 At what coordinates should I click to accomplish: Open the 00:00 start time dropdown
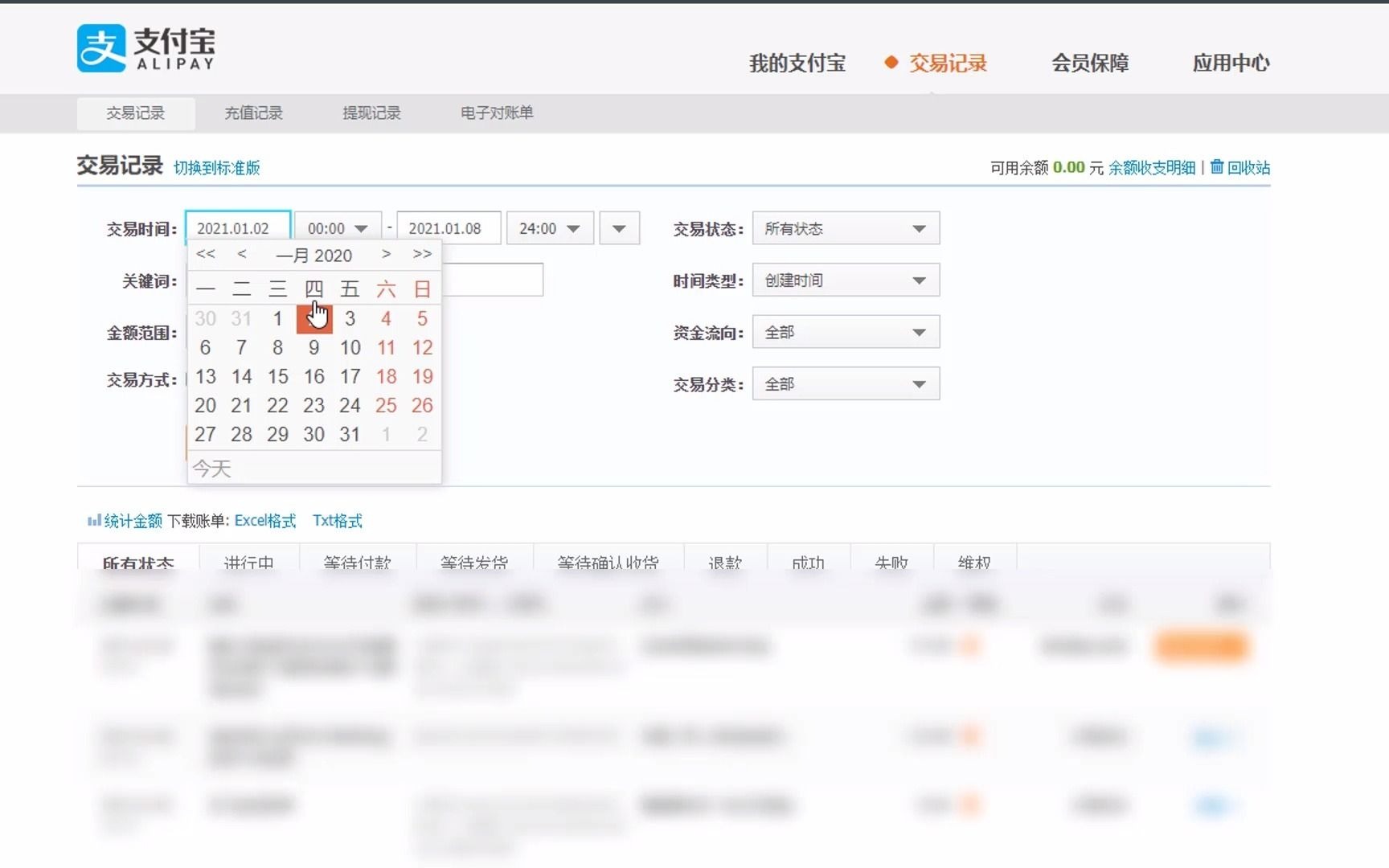(x=338, y=228)
